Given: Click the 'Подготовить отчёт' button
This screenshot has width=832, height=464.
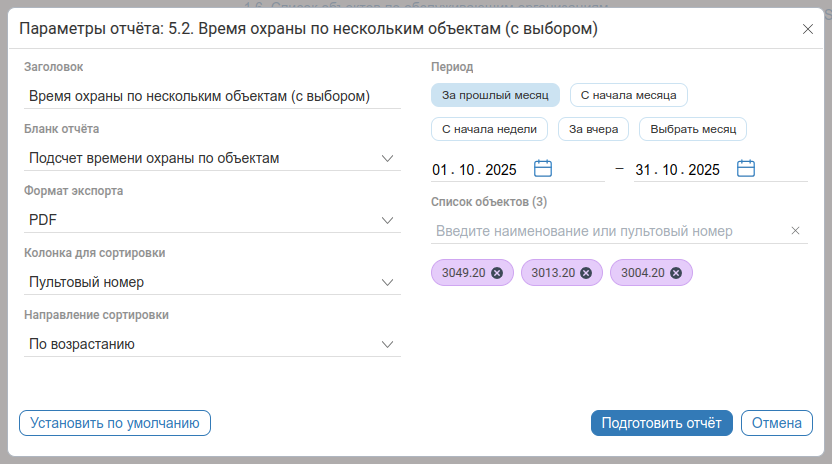Looking at the screenshot, I should [x=661, y=423].
